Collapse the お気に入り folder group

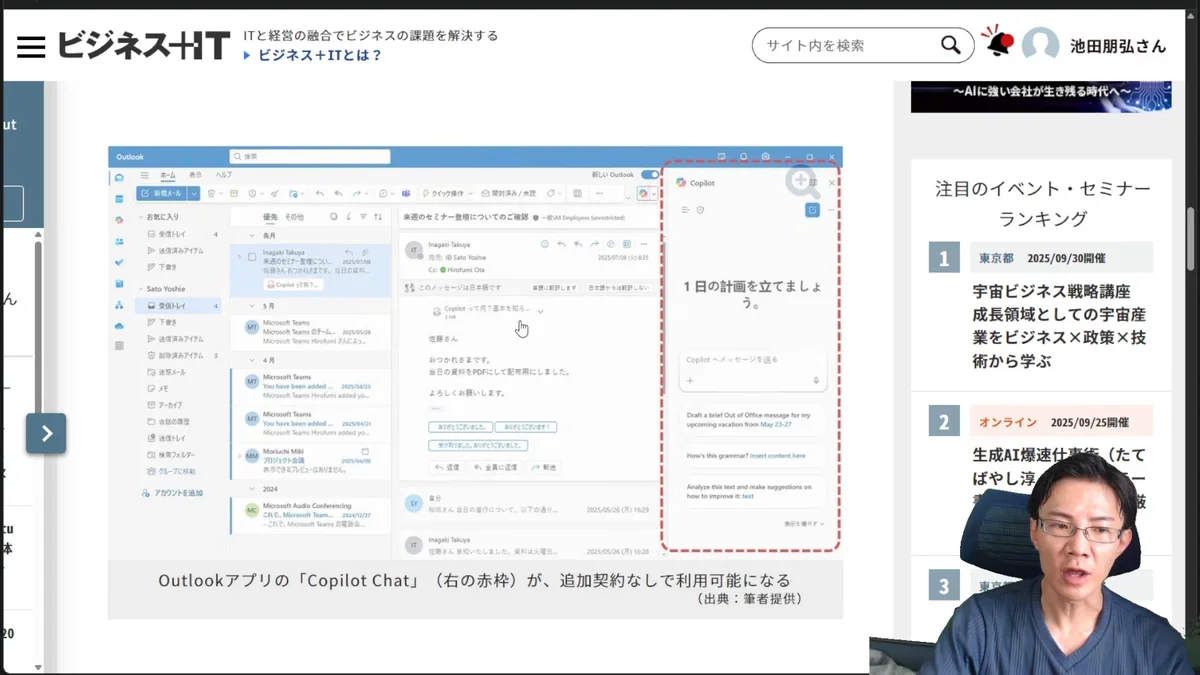point(140,217)
